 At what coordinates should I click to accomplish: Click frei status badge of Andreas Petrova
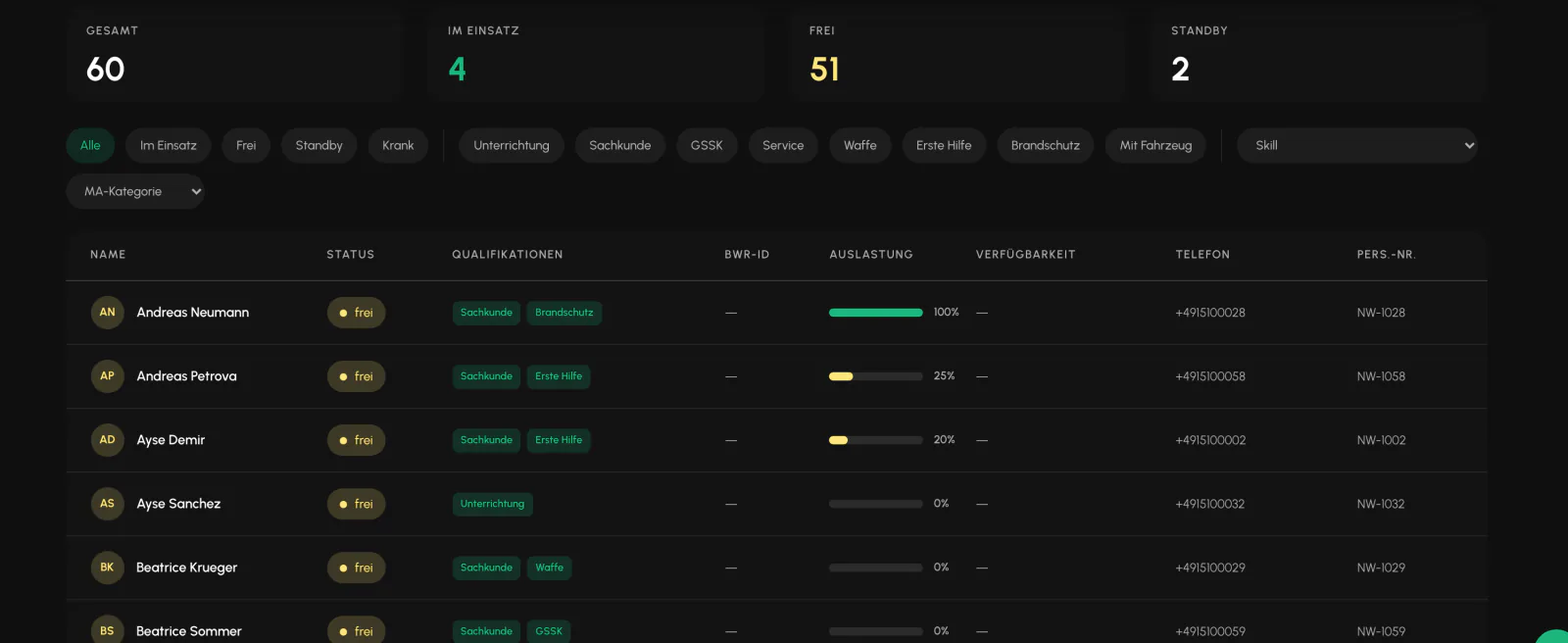[357, 376]
